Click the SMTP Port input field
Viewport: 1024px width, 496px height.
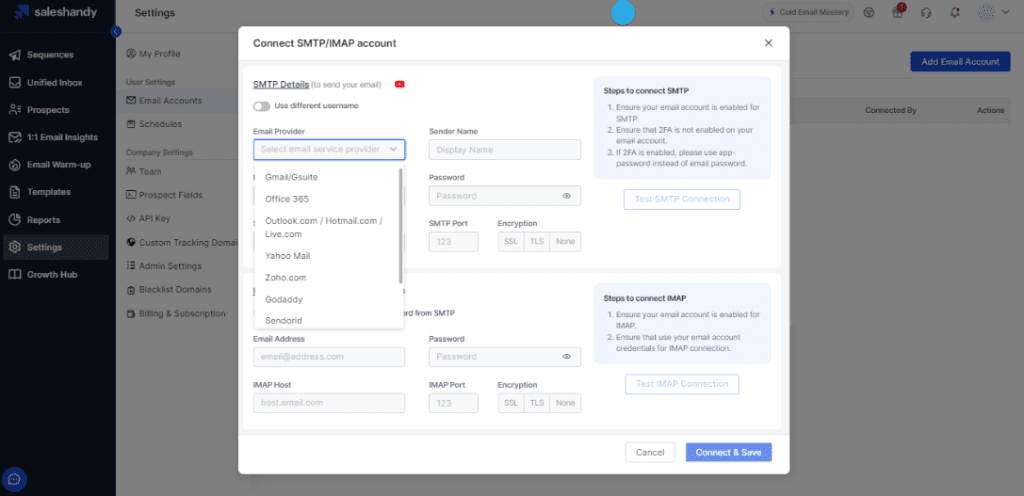pyautogui.click(x=454, y=241)
